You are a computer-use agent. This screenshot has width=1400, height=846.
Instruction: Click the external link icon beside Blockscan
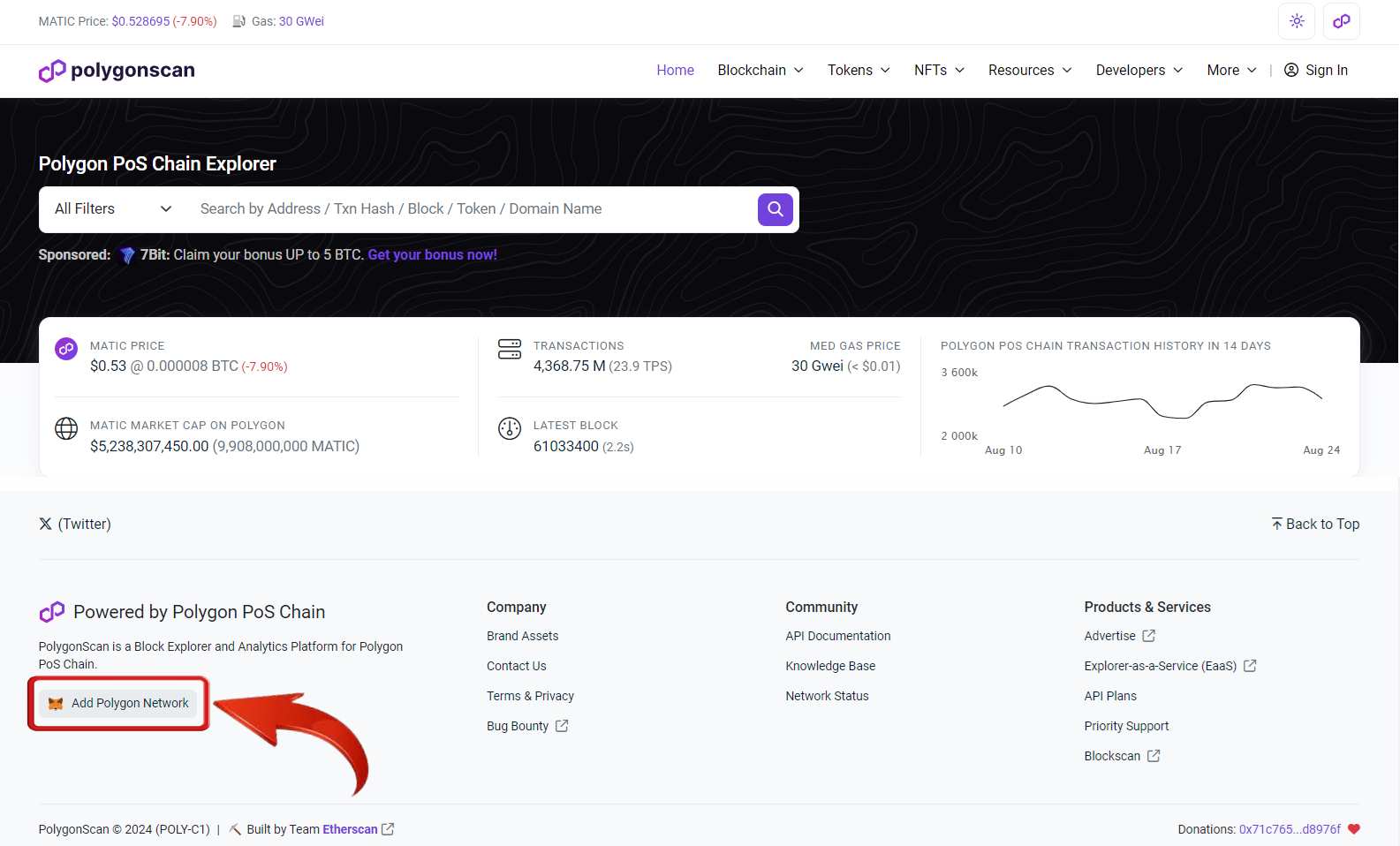(1154, 756)
